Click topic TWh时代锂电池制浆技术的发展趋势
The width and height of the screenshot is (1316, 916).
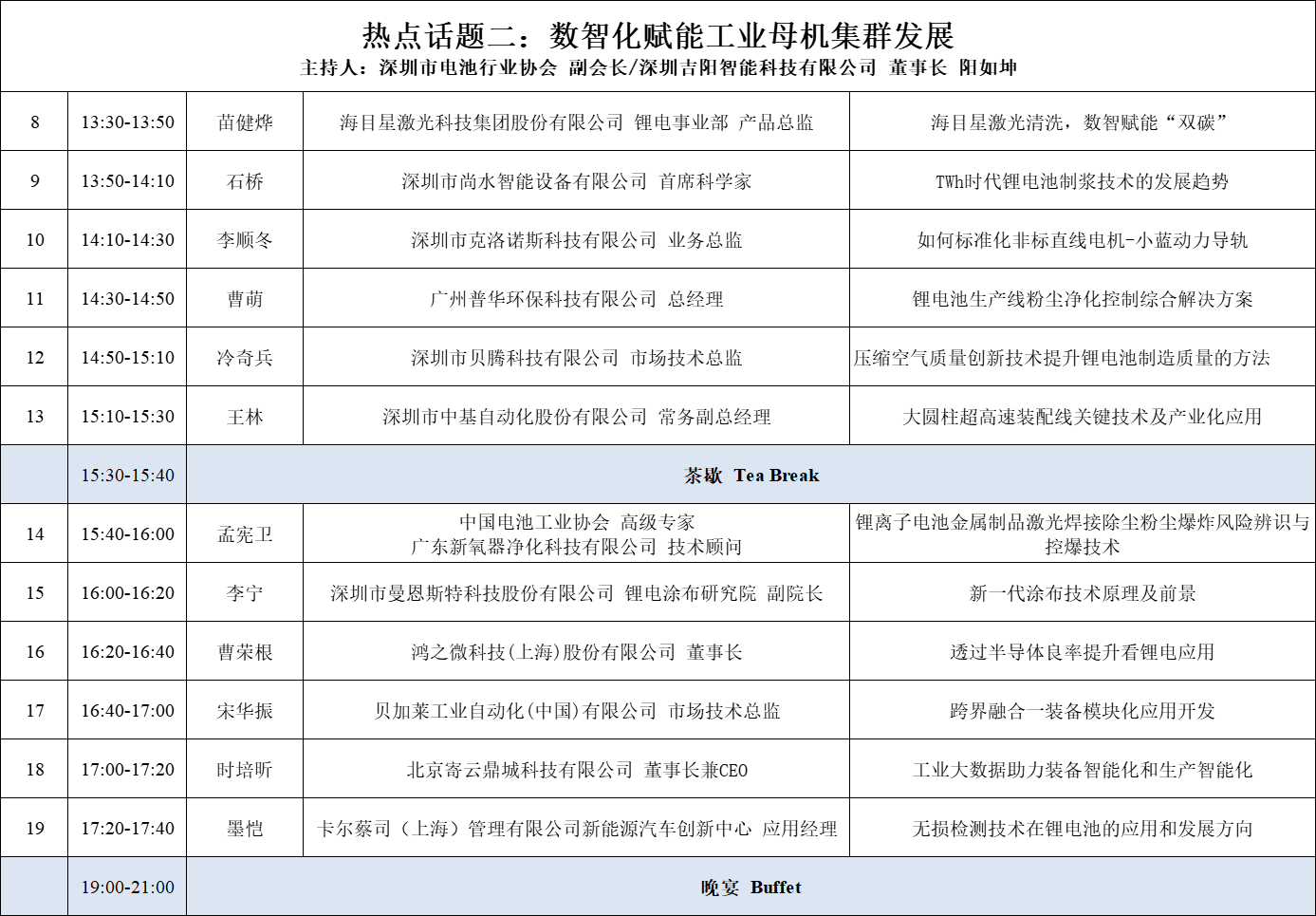[1083, 180]
